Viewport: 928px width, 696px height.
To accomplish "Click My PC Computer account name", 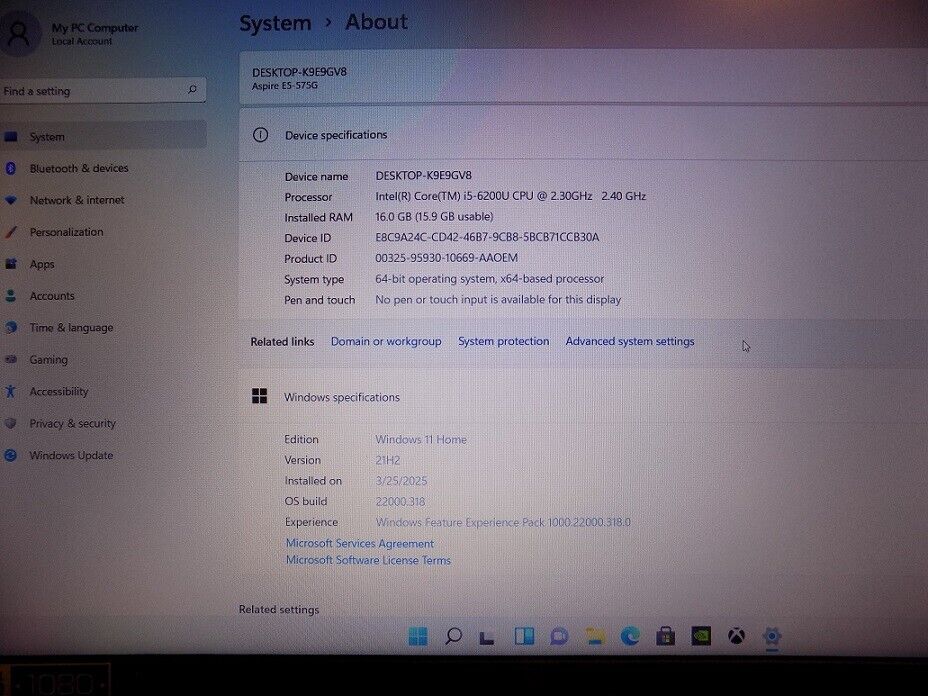I will pos(95,28).
